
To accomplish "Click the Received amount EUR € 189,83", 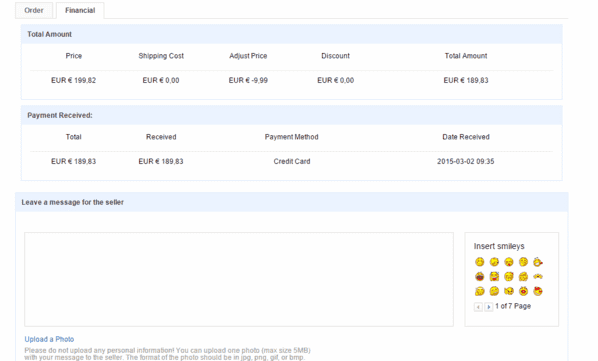I will pos(161,162).
